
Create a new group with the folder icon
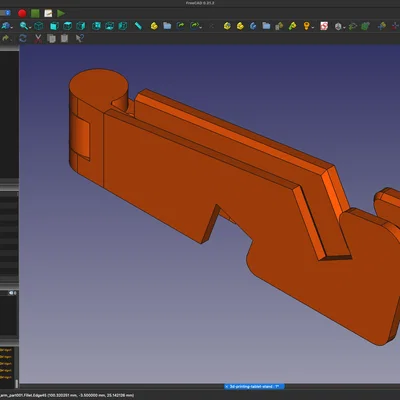point(167,26)
